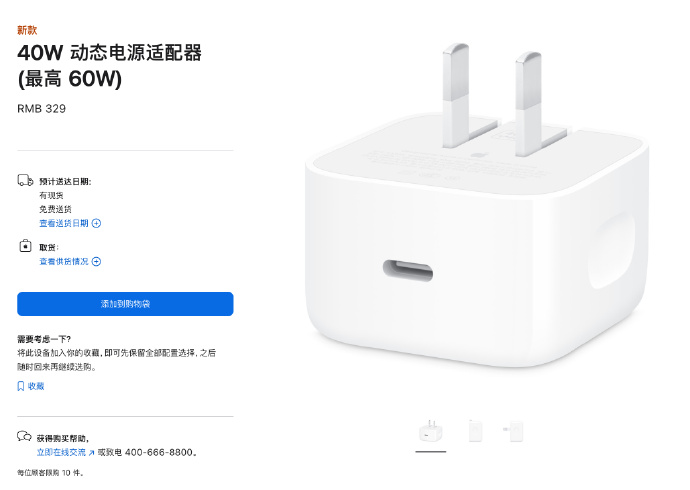Click the RMB 329 price text
The height and width of the screenshot is (490, 690).
(41, 109)
